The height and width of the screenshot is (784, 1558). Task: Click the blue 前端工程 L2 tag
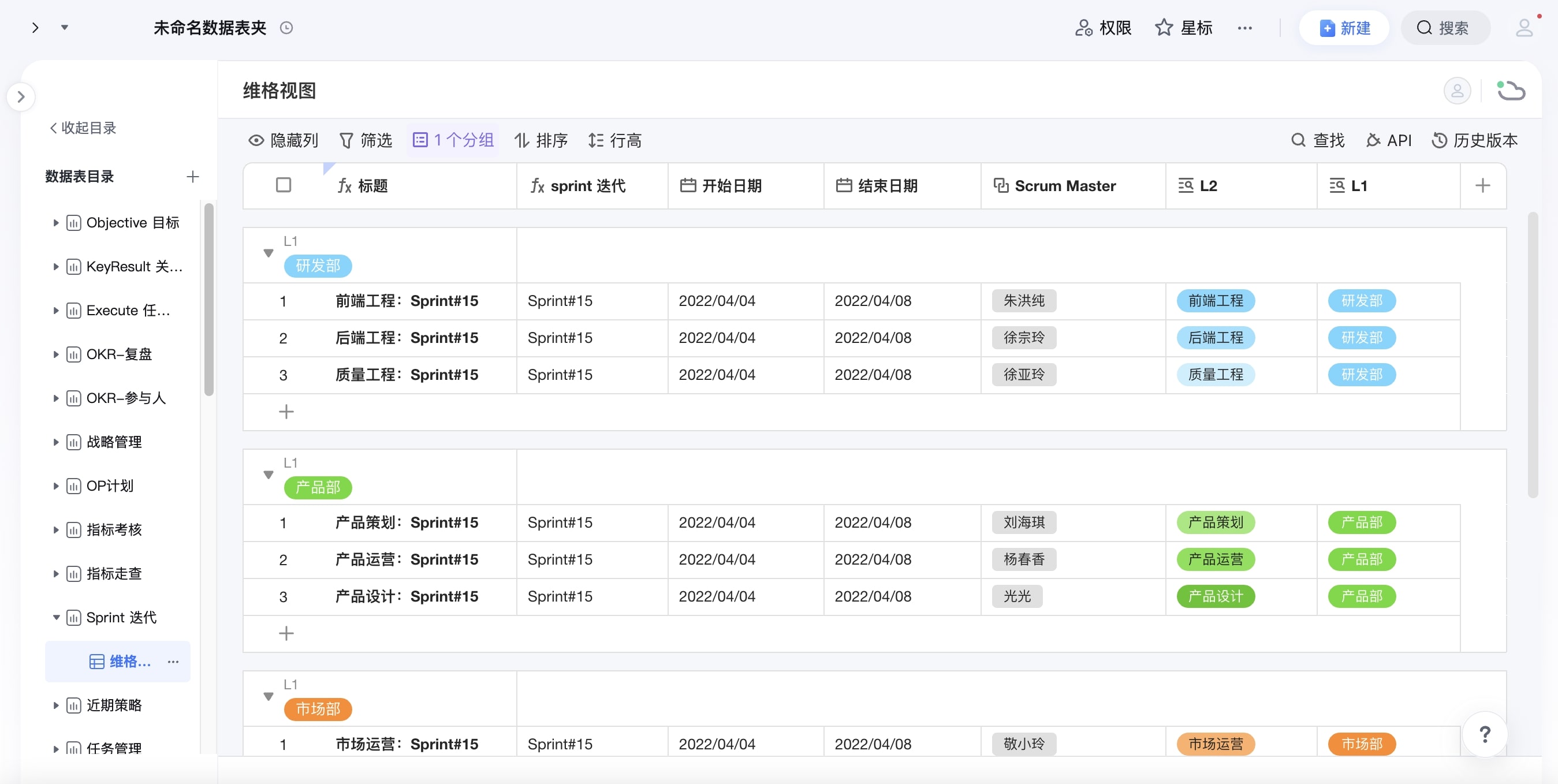tap(1215, 300)
